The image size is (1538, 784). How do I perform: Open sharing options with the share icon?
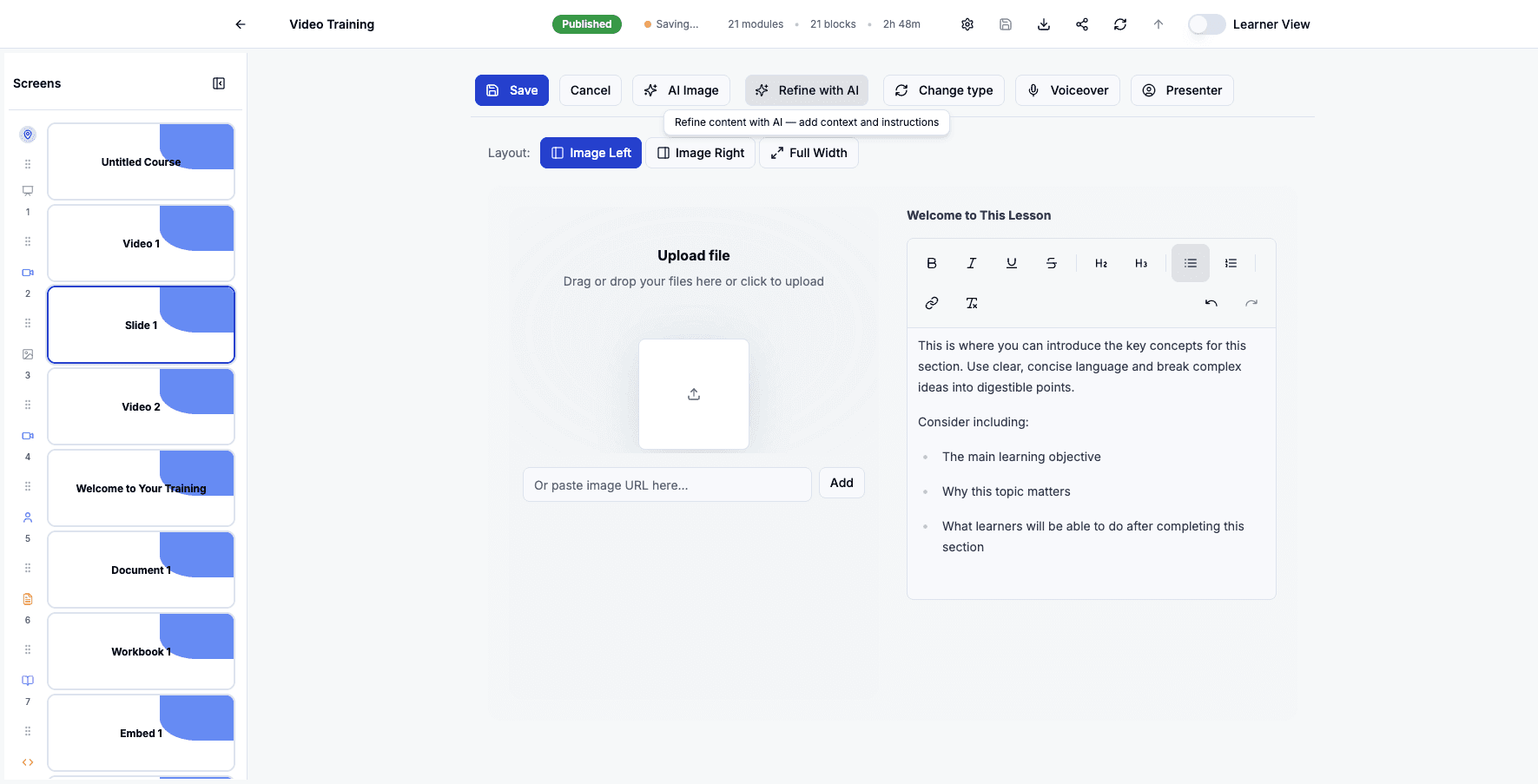[1081, 23]
